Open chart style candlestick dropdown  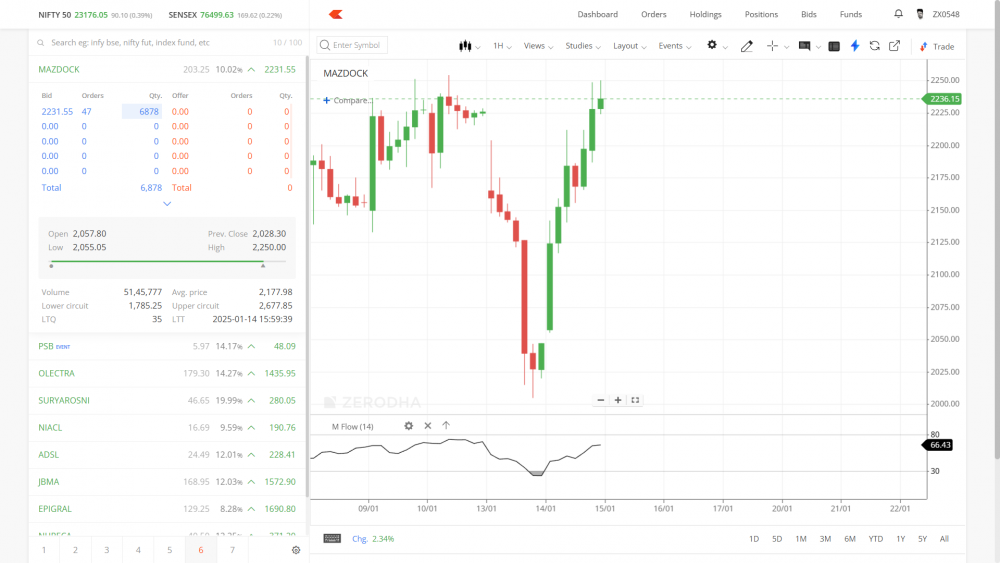pyautogui.click(x=469, y=46)
